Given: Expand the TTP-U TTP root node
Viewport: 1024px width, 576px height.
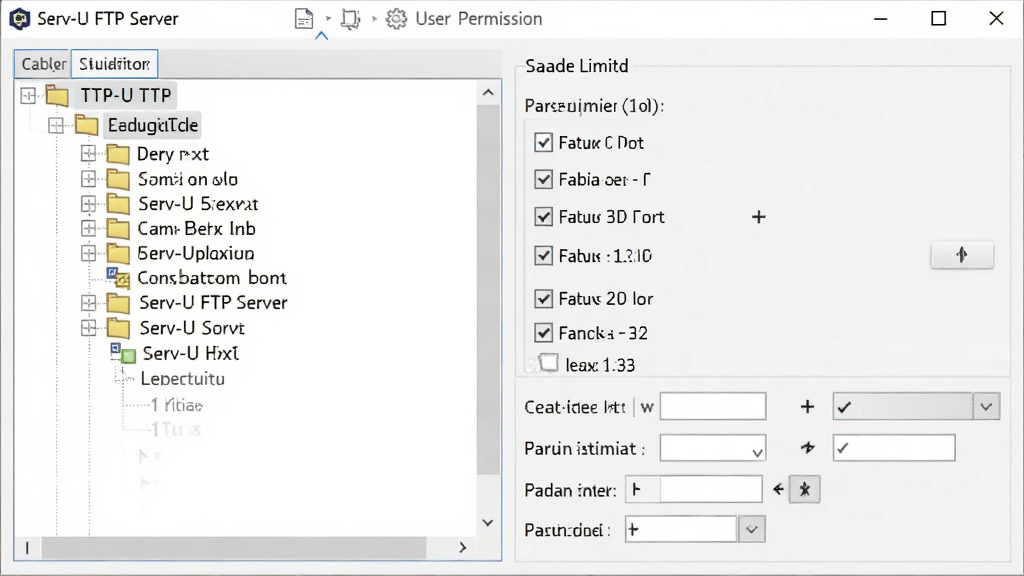Looking at the screenshot, I should (x=28, y=95).
